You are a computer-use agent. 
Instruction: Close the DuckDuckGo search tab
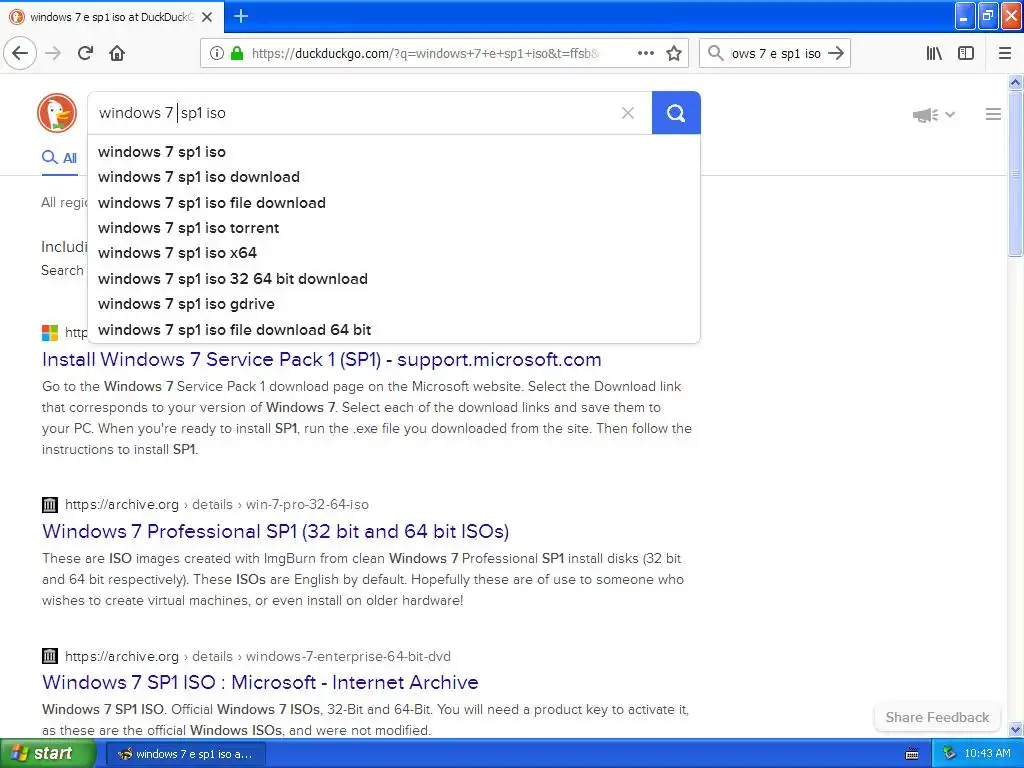[207, 17]
